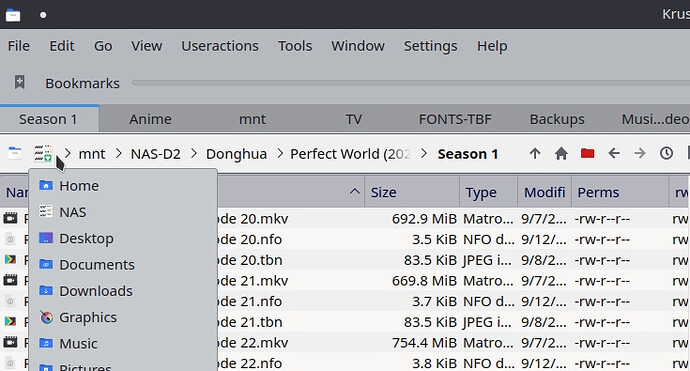The height and width of the screenshot is (371, 690).
Task: Go back in history
Action: 614,154
